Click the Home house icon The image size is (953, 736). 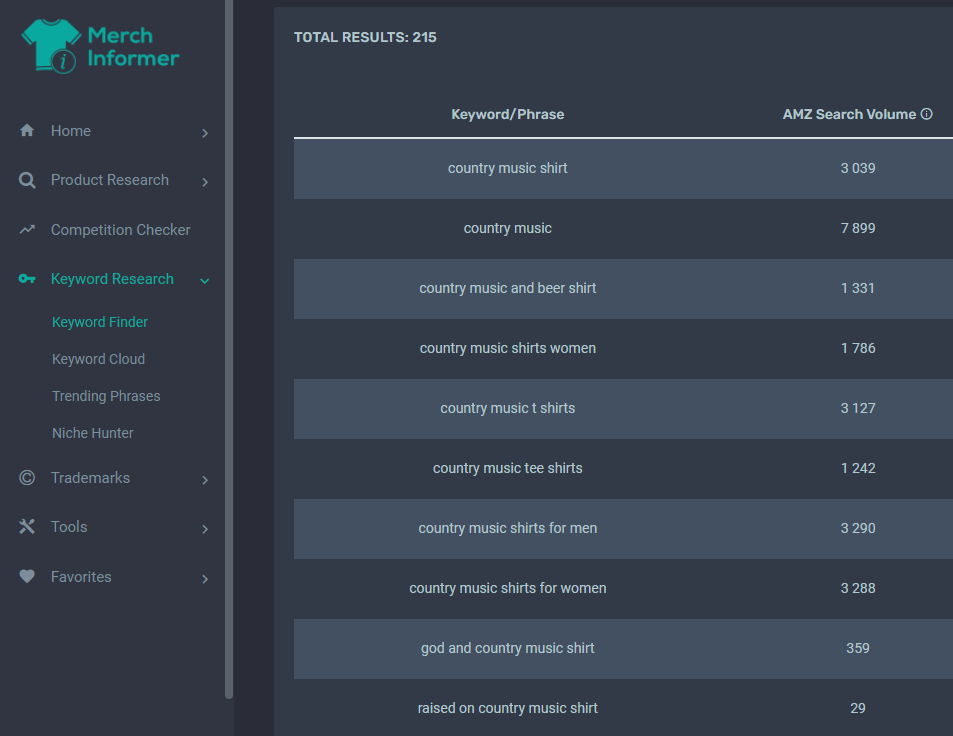(27, 130)
